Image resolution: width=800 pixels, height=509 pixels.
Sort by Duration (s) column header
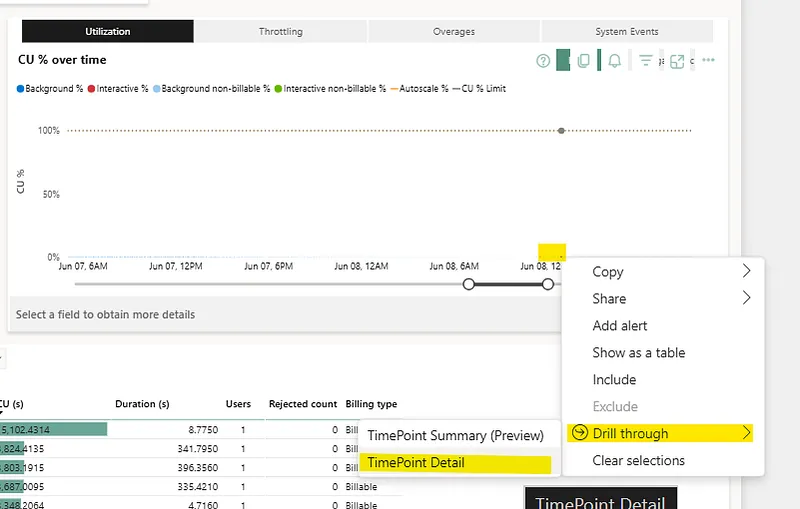tap(142, 404)
